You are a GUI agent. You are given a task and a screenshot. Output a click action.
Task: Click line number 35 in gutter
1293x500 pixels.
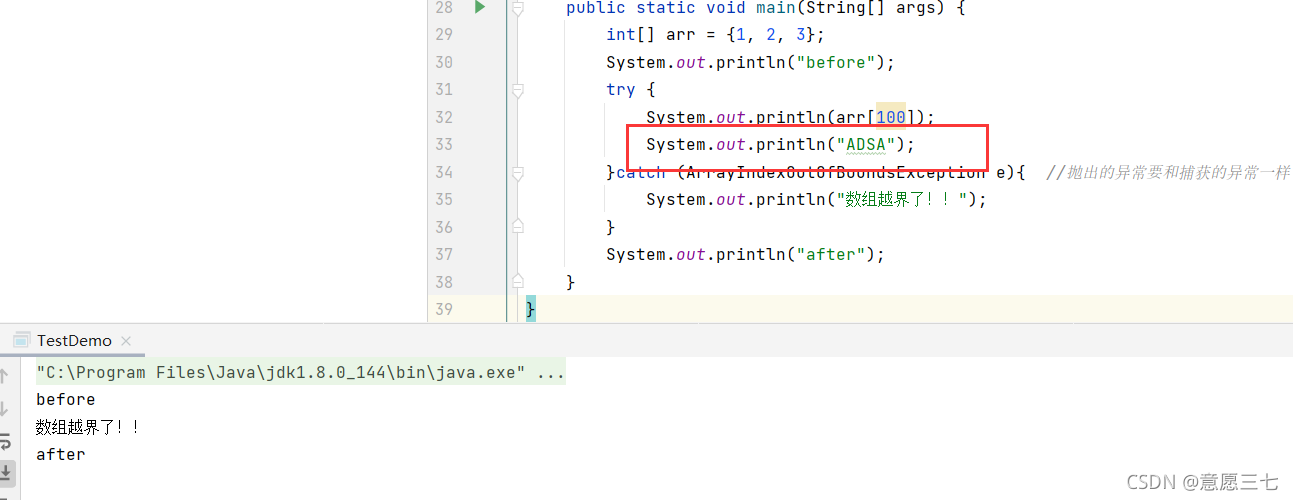442,199
